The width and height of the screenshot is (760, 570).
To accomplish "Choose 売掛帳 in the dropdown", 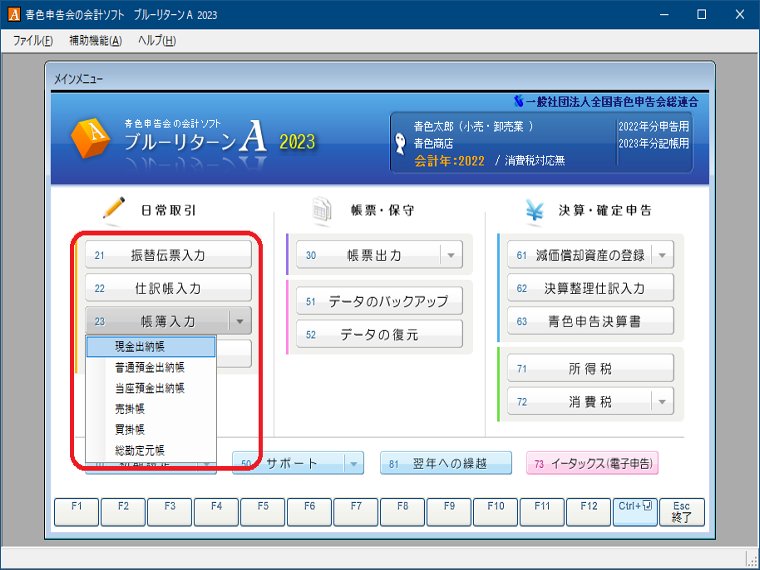I will click(x=151, y=409).
